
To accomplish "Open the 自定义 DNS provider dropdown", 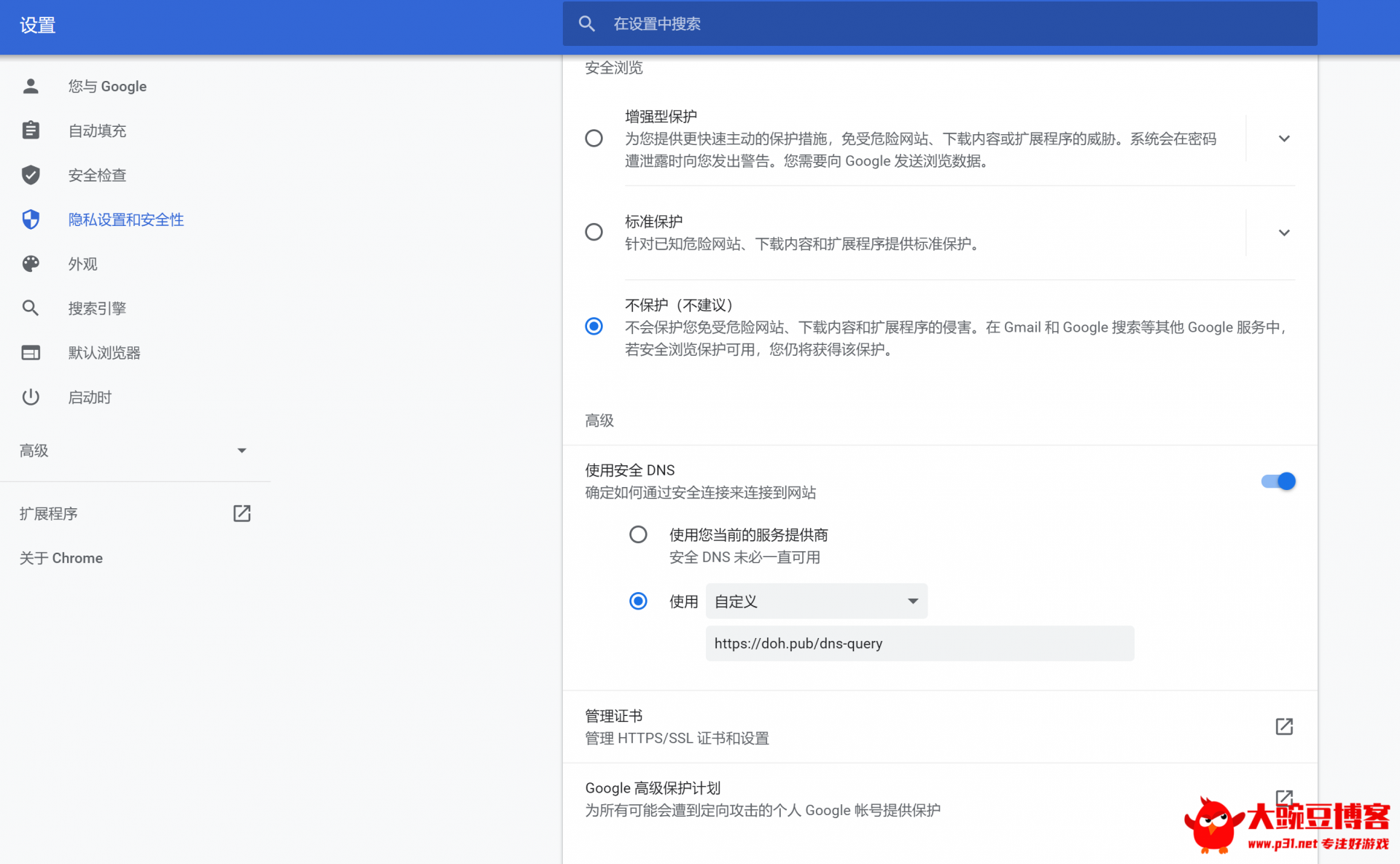I will pos(817,602).
